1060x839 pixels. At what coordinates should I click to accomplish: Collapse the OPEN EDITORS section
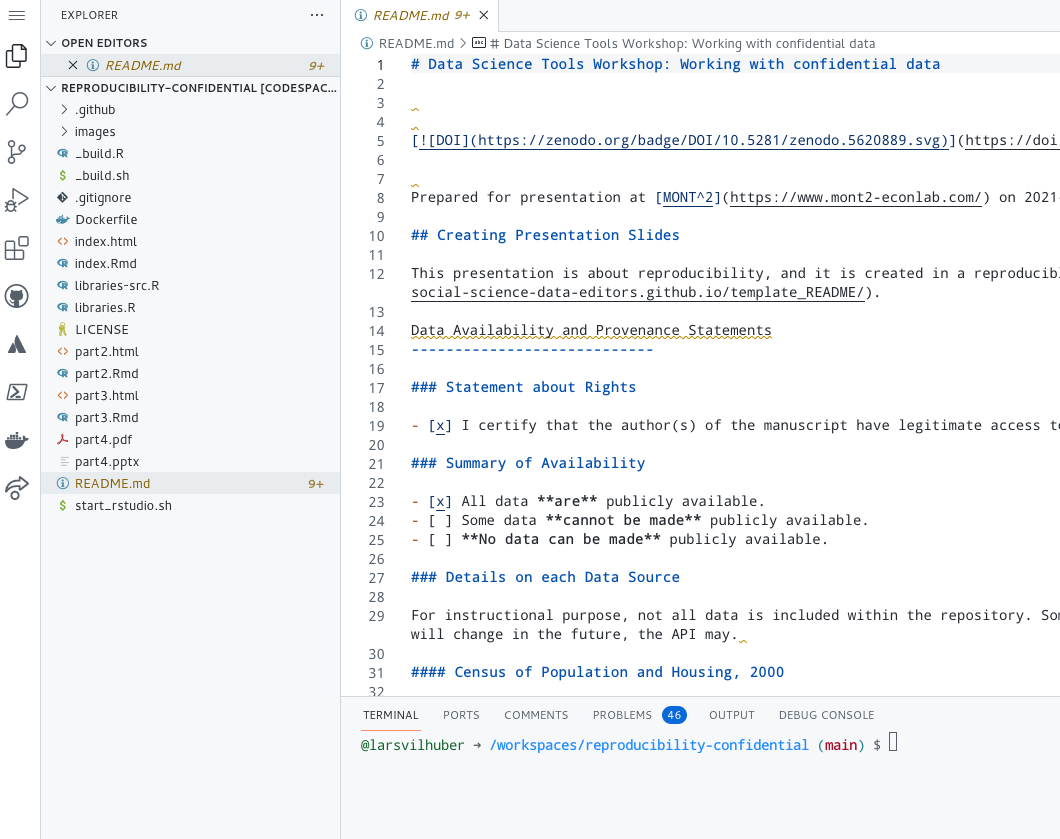104,42
